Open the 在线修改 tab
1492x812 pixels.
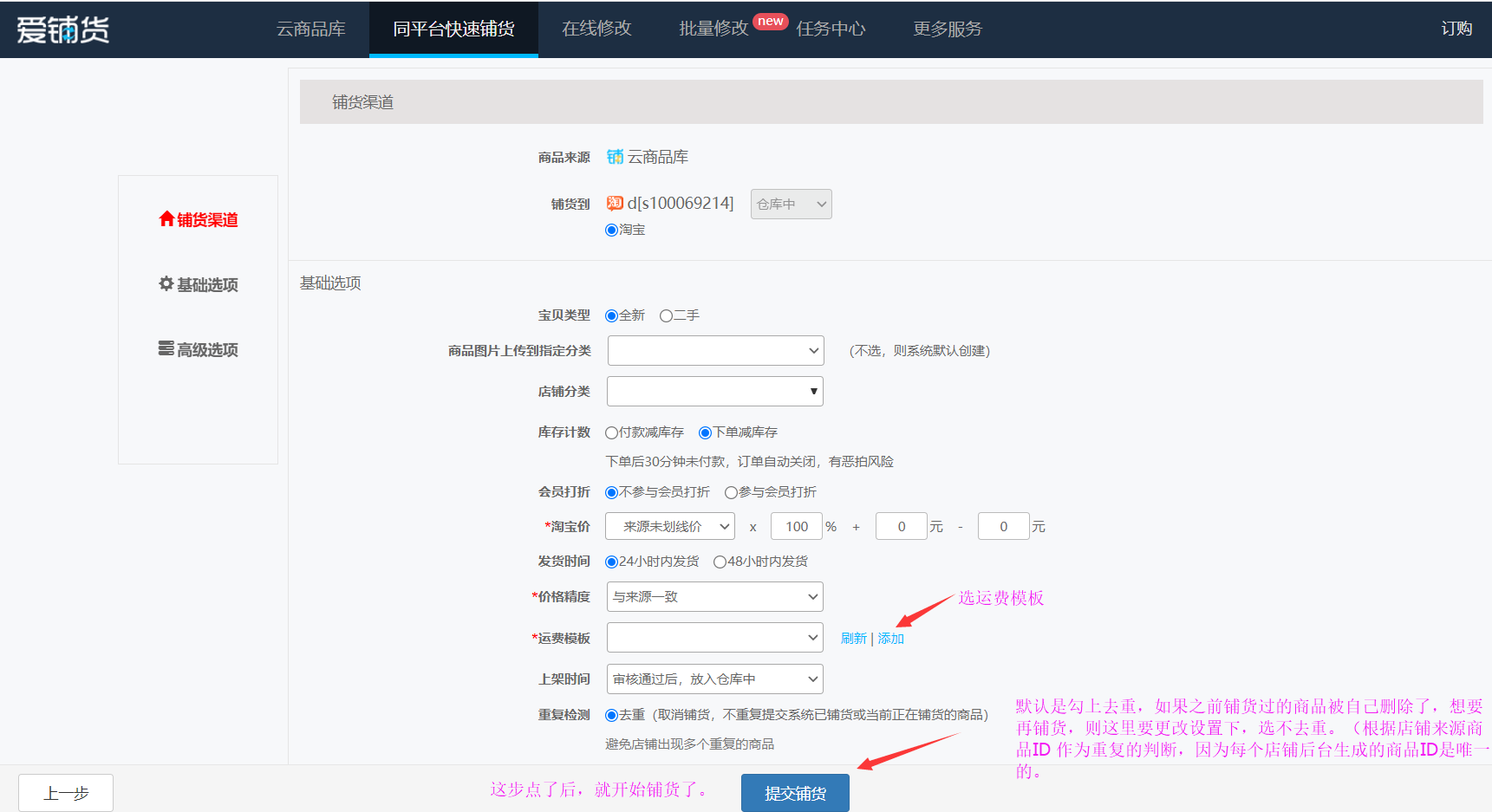(596, 29)
